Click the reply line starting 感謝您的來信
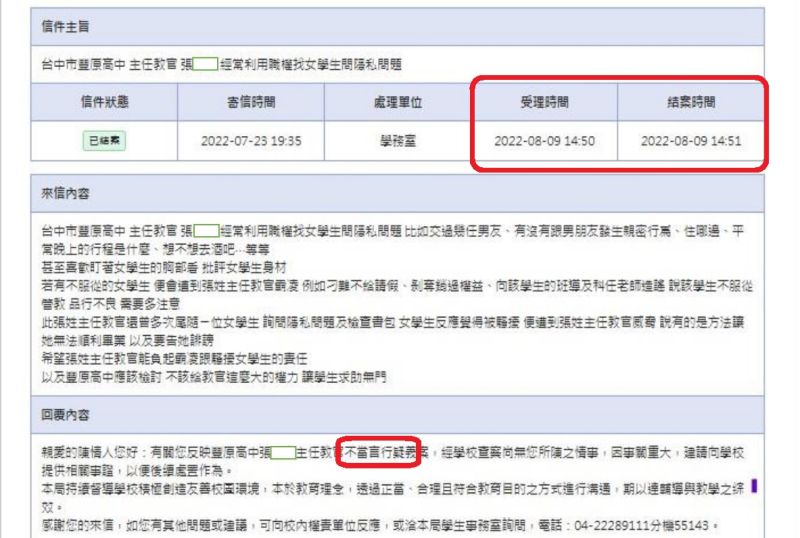800x538 pixels. pos(380,525)
